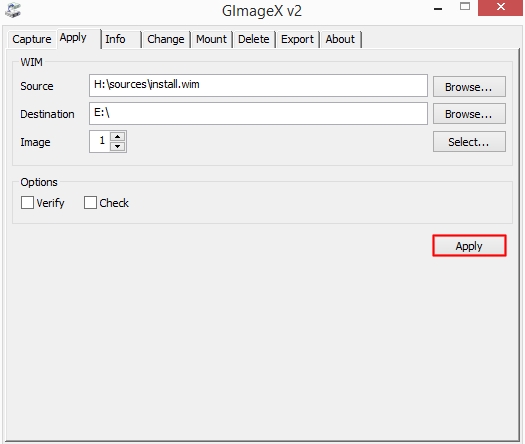525x444 pixels.
Task: Minimize the GImageX window
Action: click(438, 8)
